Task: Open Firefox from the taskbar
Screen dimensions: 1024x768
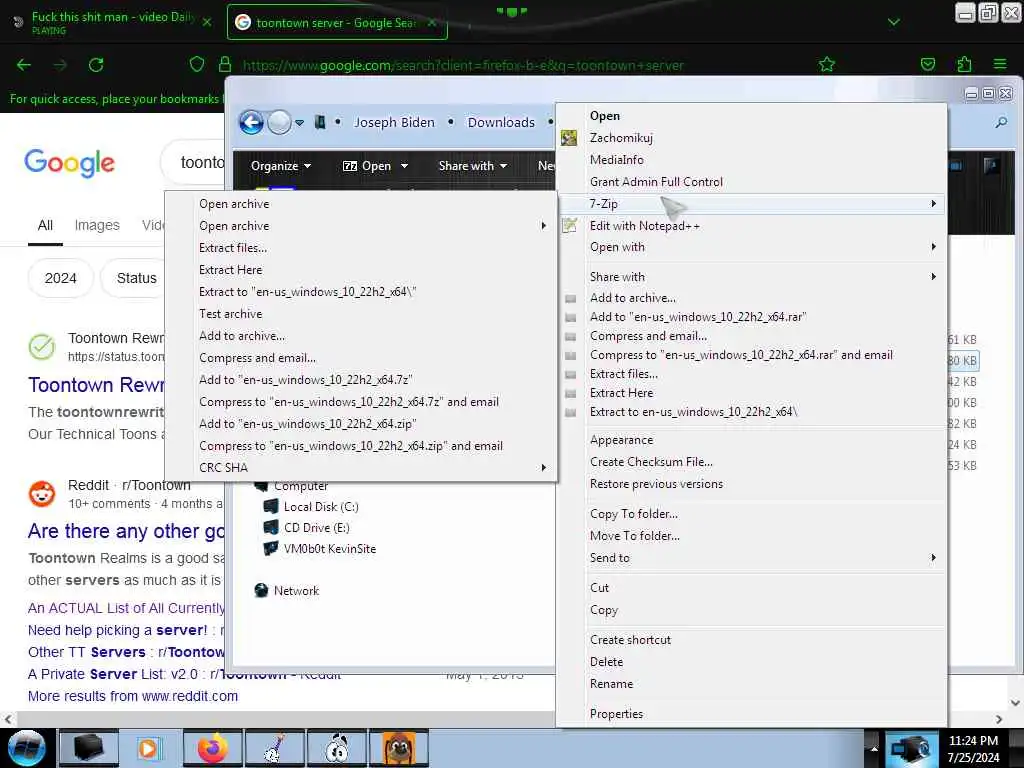Action: coord(213,748)
